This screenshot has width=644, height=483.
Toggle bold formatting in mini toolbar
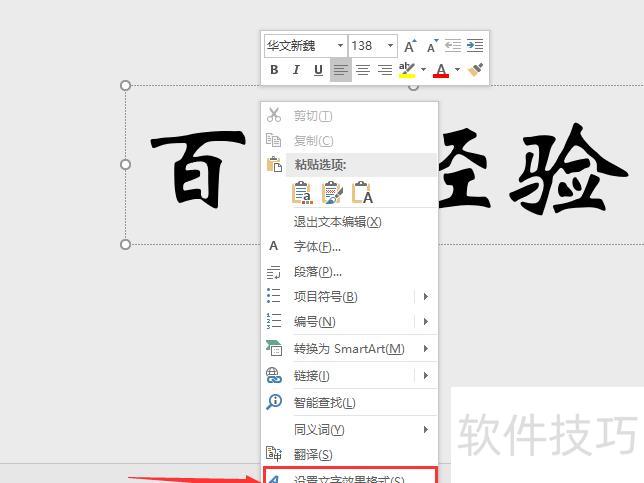click(x=274, y=70)
